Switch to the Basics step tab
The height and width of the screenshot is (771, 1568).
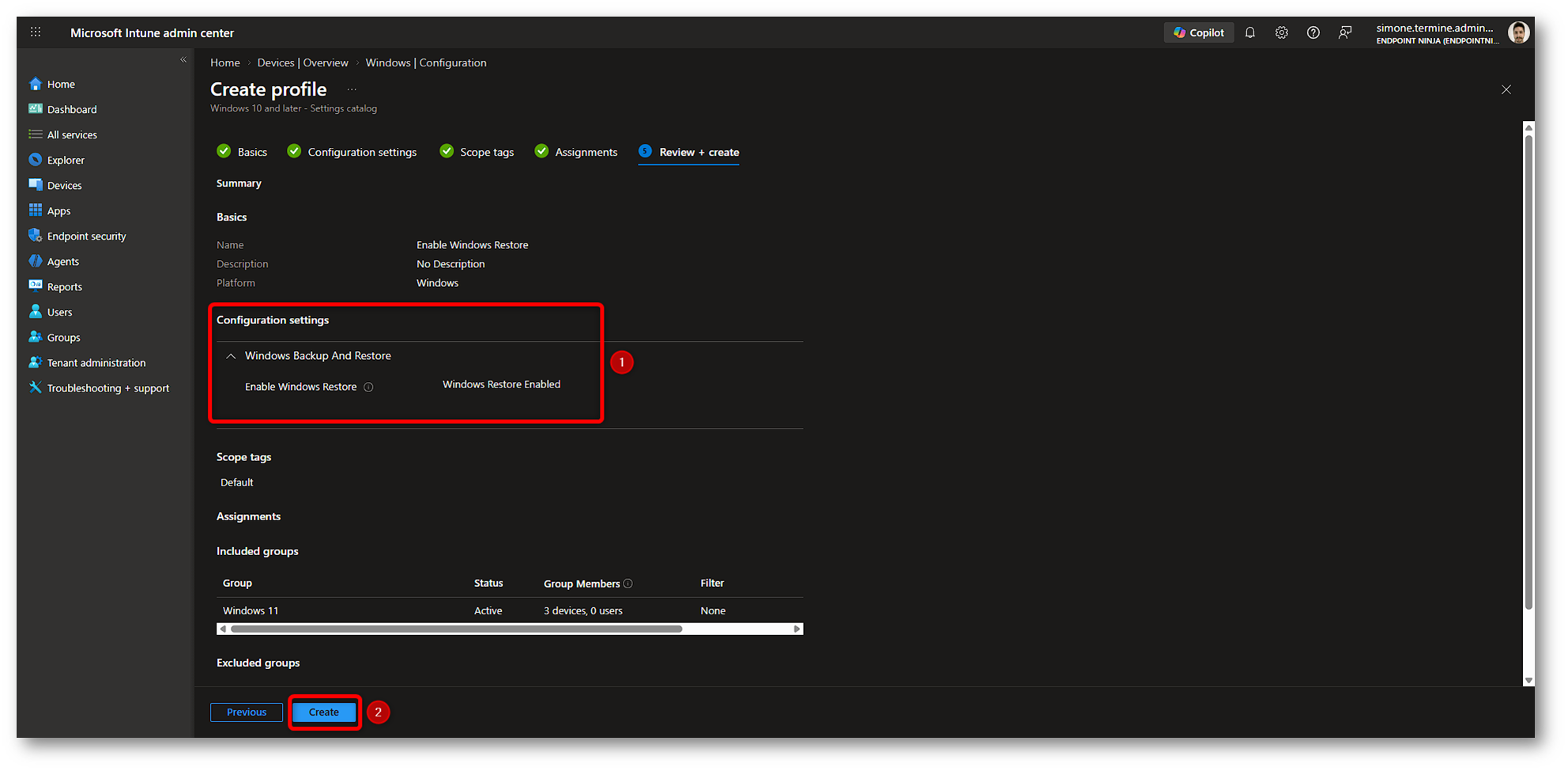[242, 152]
